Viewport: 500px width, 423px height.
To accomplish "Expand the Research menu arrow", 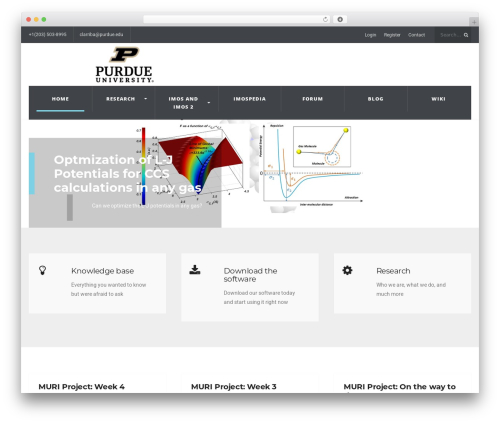I will [145, 99].
